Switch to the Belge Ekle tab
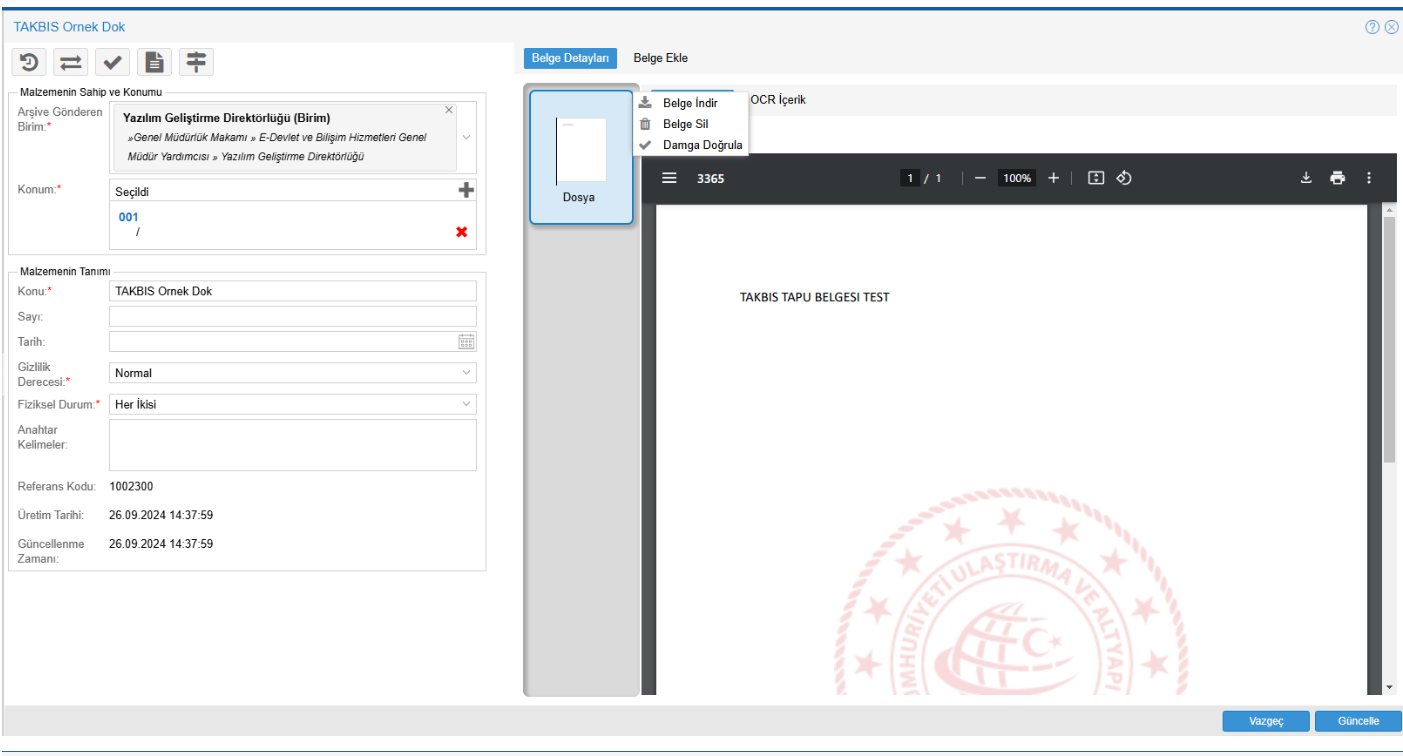 [660, 58]
